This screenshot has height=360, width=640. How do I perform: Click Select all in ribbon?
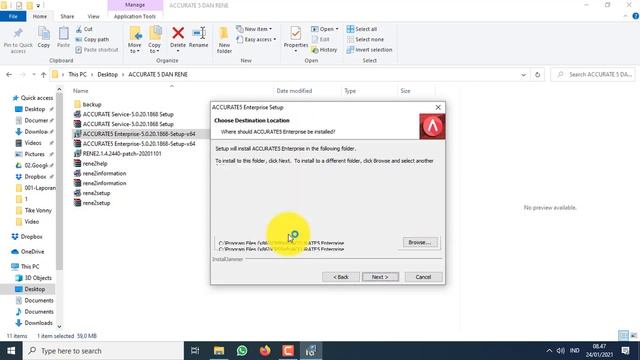362,29
